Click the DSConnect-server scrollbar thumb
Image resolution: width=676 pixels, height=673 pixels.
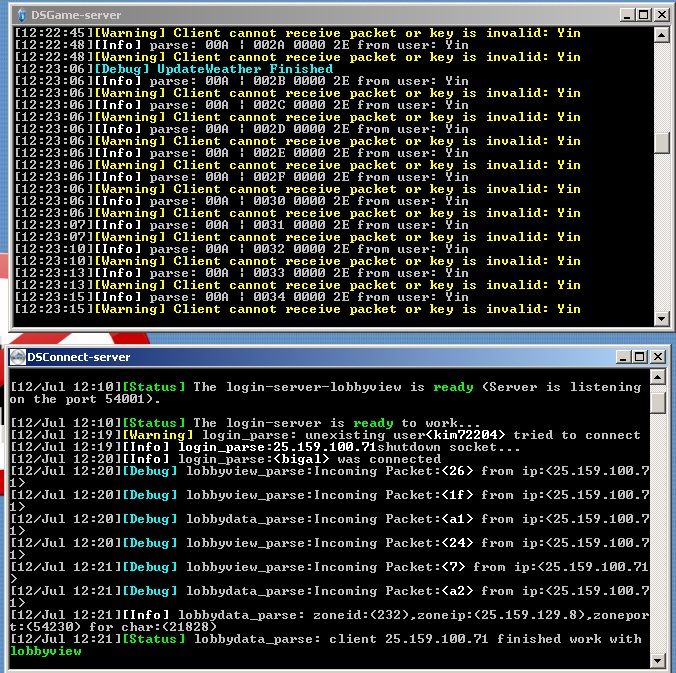point(657,401)
